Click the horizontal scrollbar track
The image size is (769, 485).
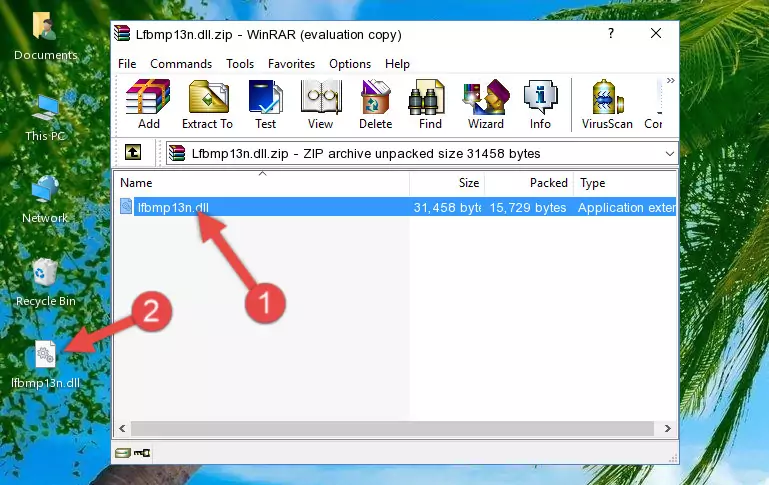point(392,429)
